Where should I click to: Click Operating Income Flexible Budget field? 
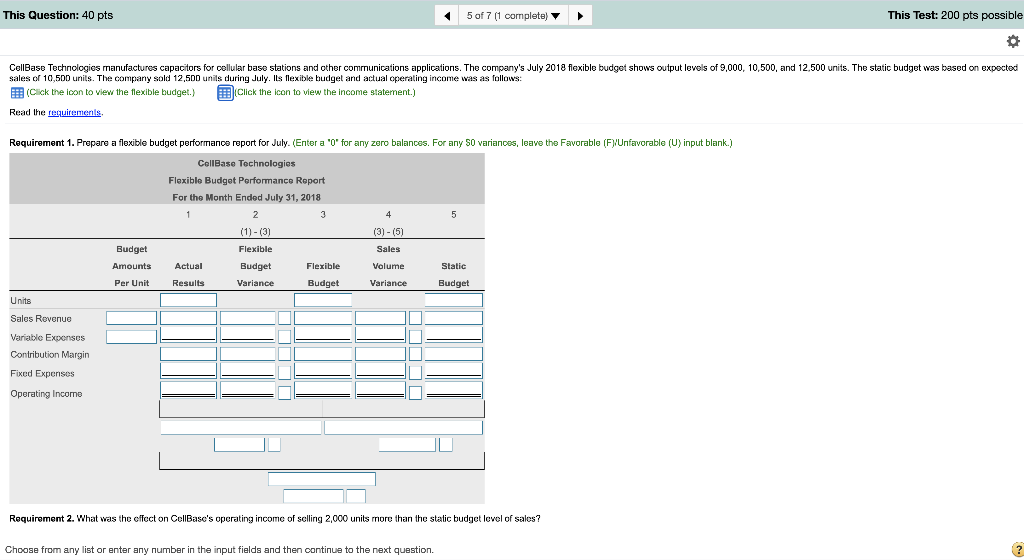pos(323,390)
